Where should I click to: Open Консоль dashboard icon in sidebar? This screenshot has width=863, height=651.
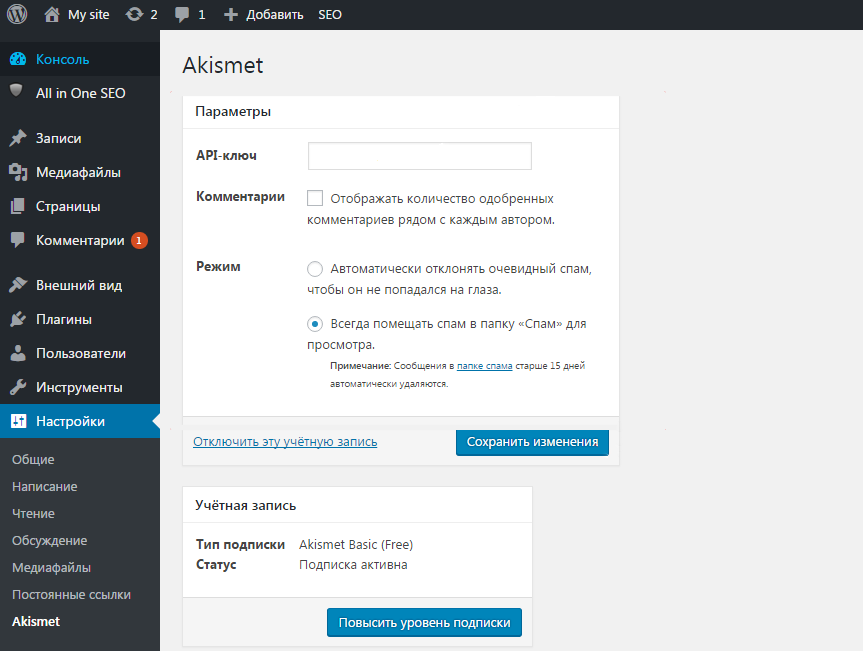coord(17,59)
